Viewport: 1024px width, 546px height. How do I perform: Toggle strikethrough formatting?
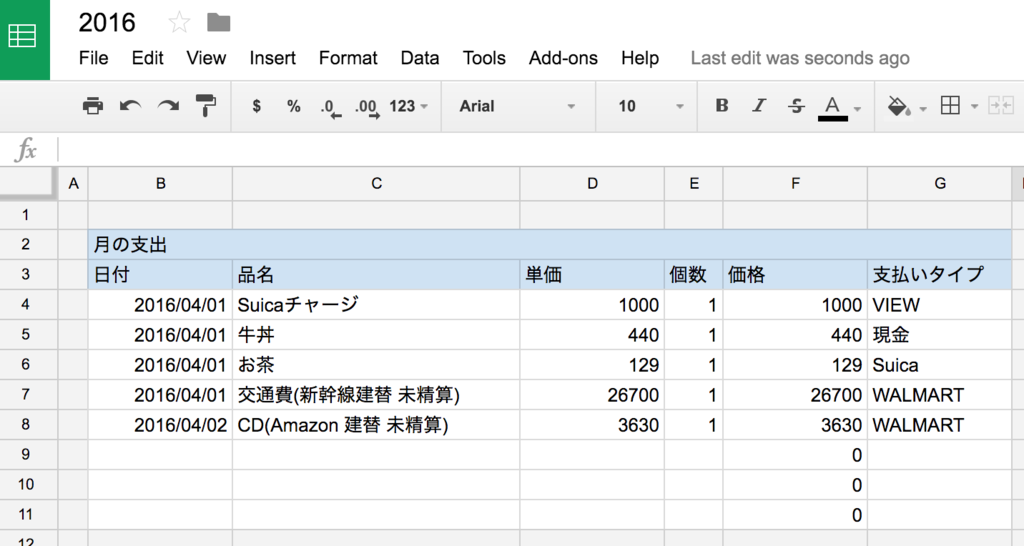[x=796, y=106]
